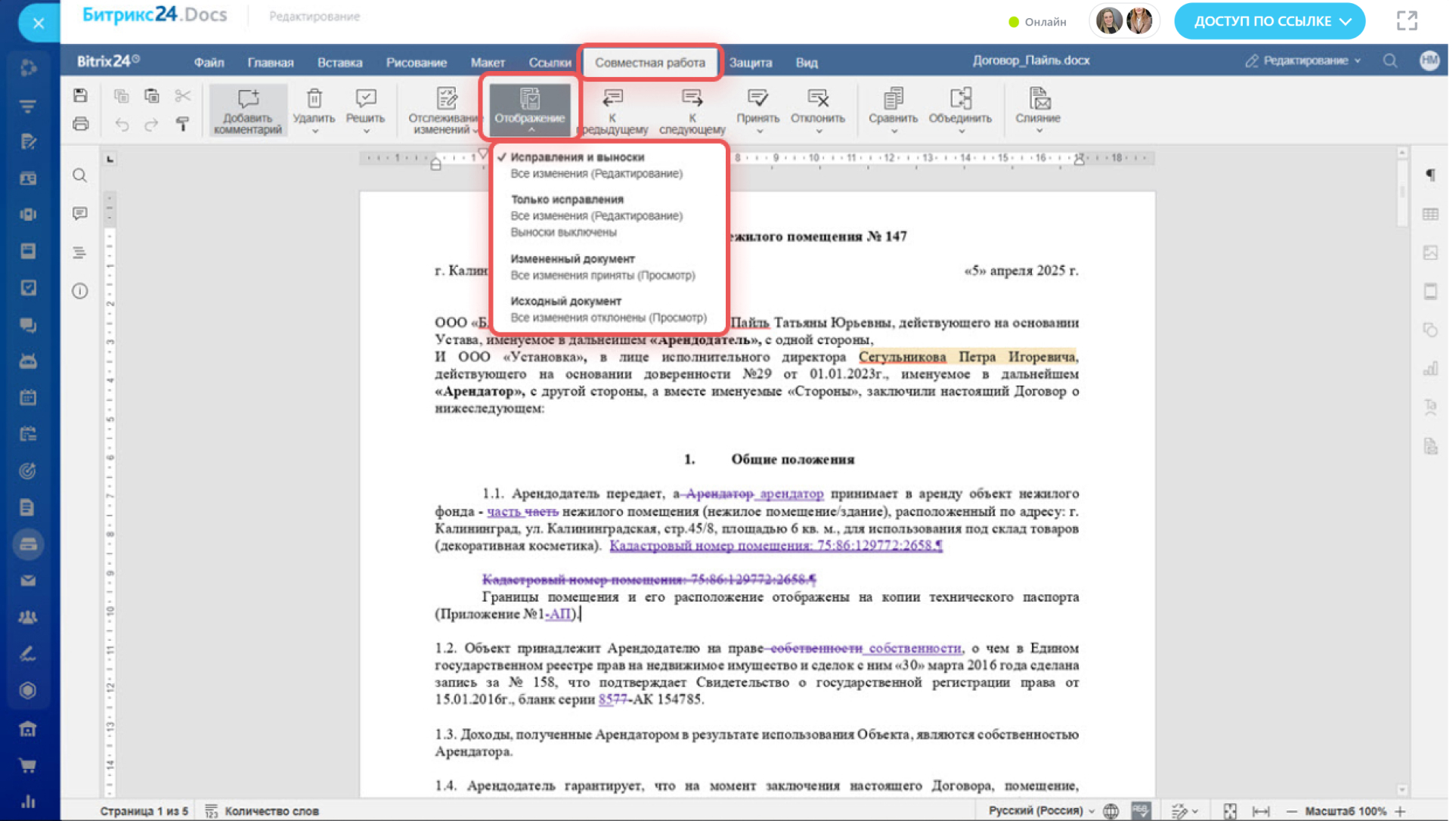This screenshot has width=1456, height=821.
Task: Go to next change
Action: pyautogui.click(x=691, y=99)
